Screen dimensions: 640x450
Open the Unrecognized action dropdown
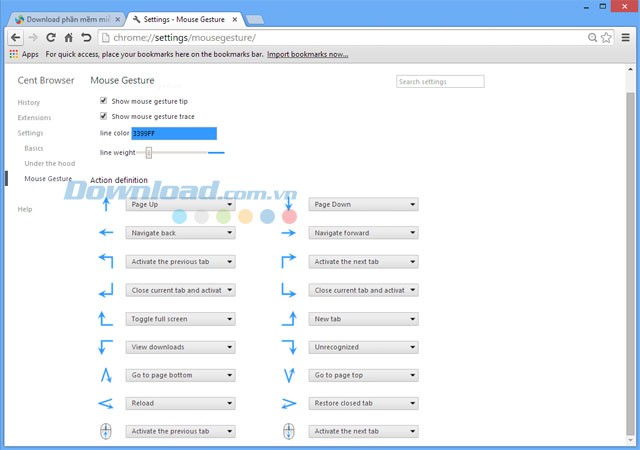pos(363,347)
